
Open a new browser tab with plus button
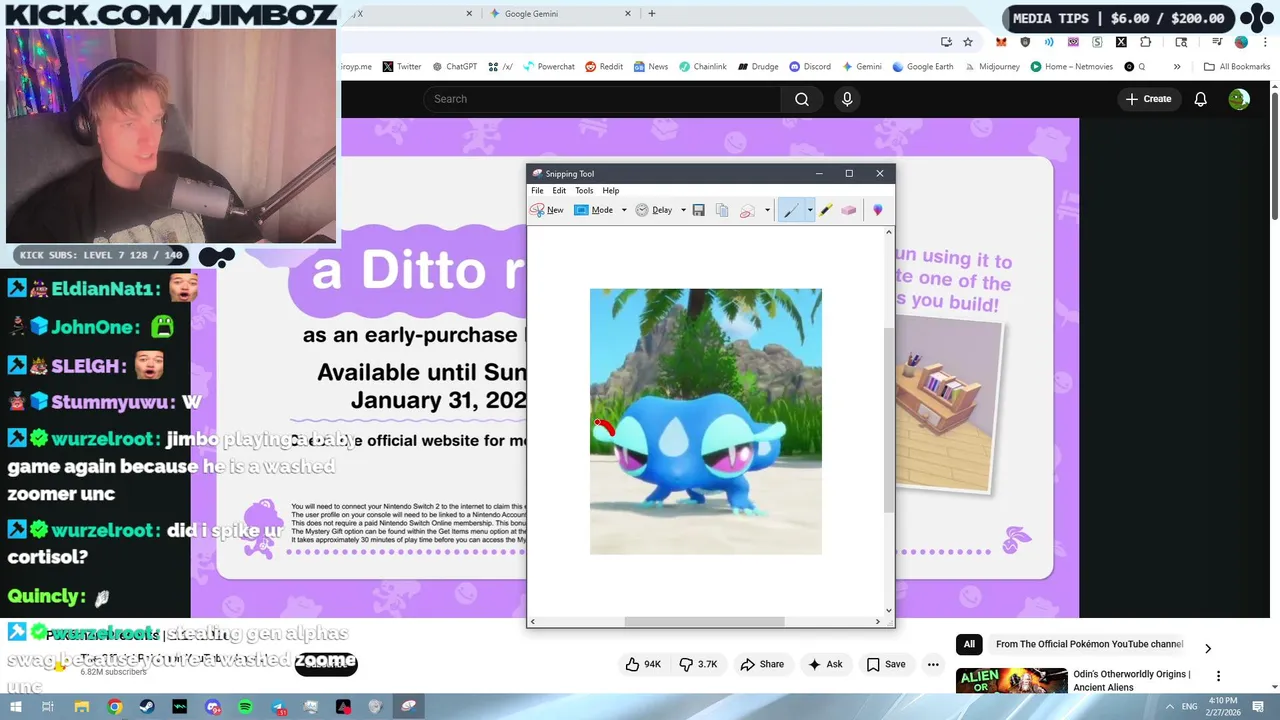652,14
